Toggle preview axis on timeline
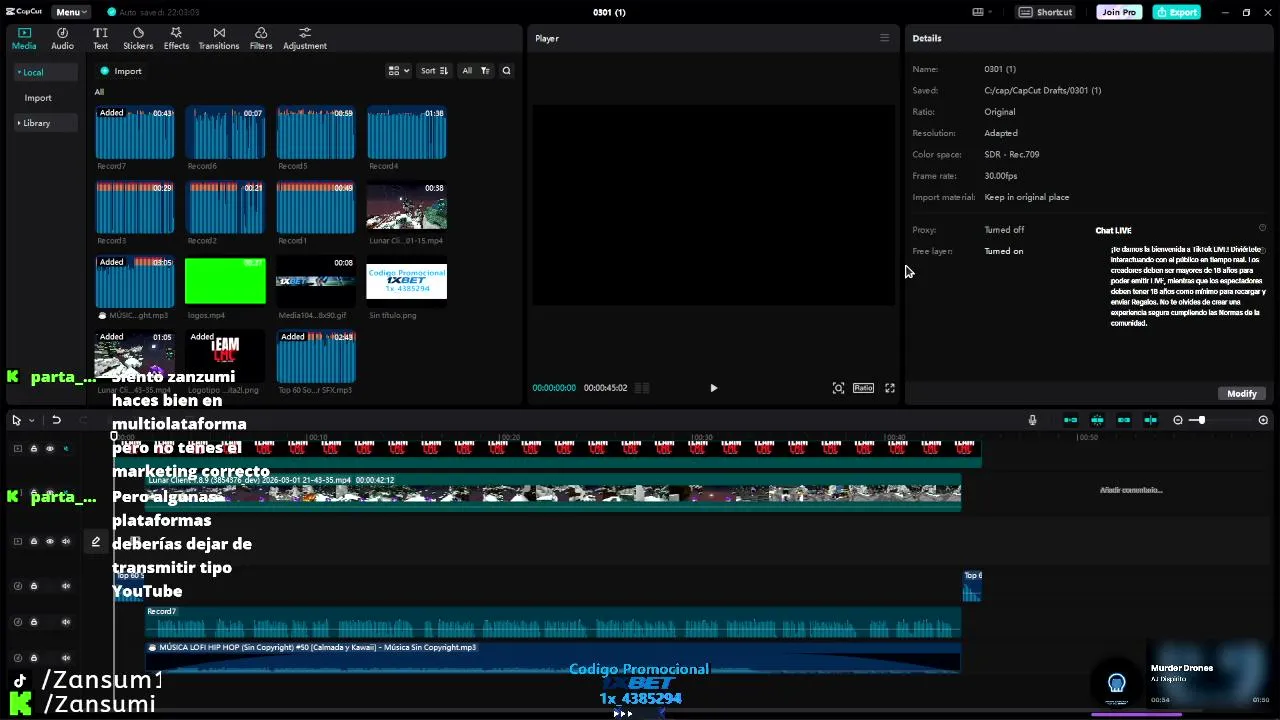 click(x=1151, y=420)
